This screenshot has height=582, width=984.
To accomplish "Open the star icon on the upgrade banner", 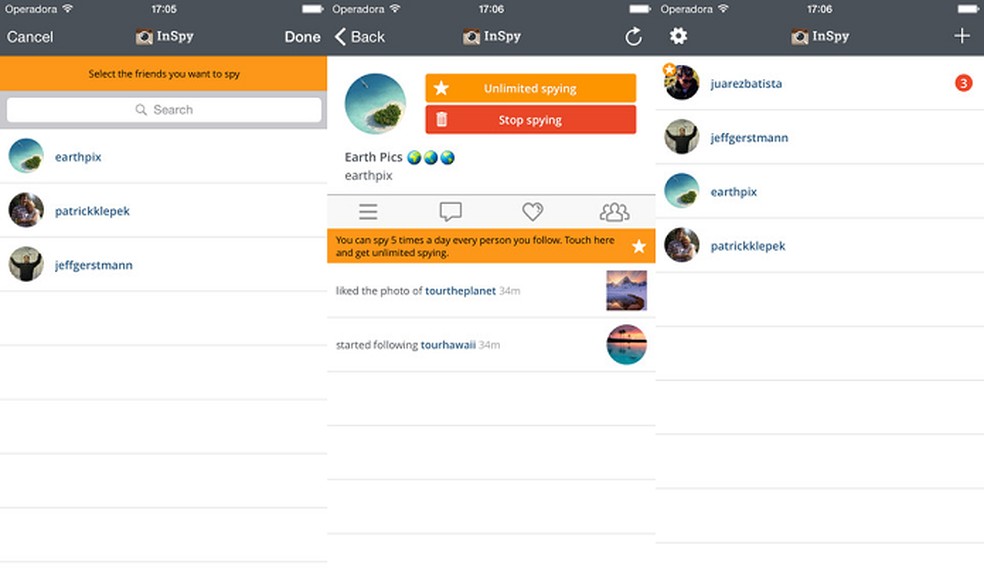I will point(638,245).
